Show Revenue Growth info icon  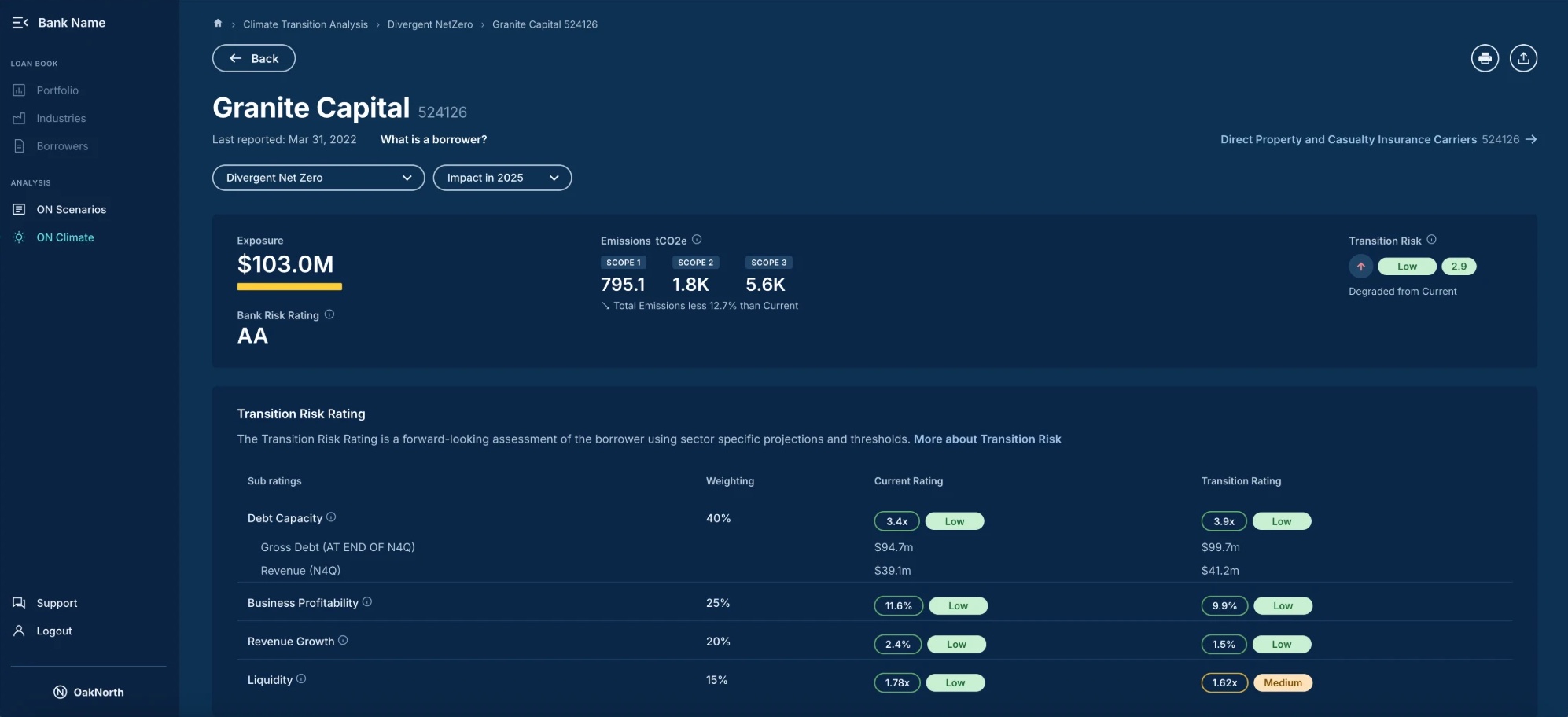(x=343, y=641)
